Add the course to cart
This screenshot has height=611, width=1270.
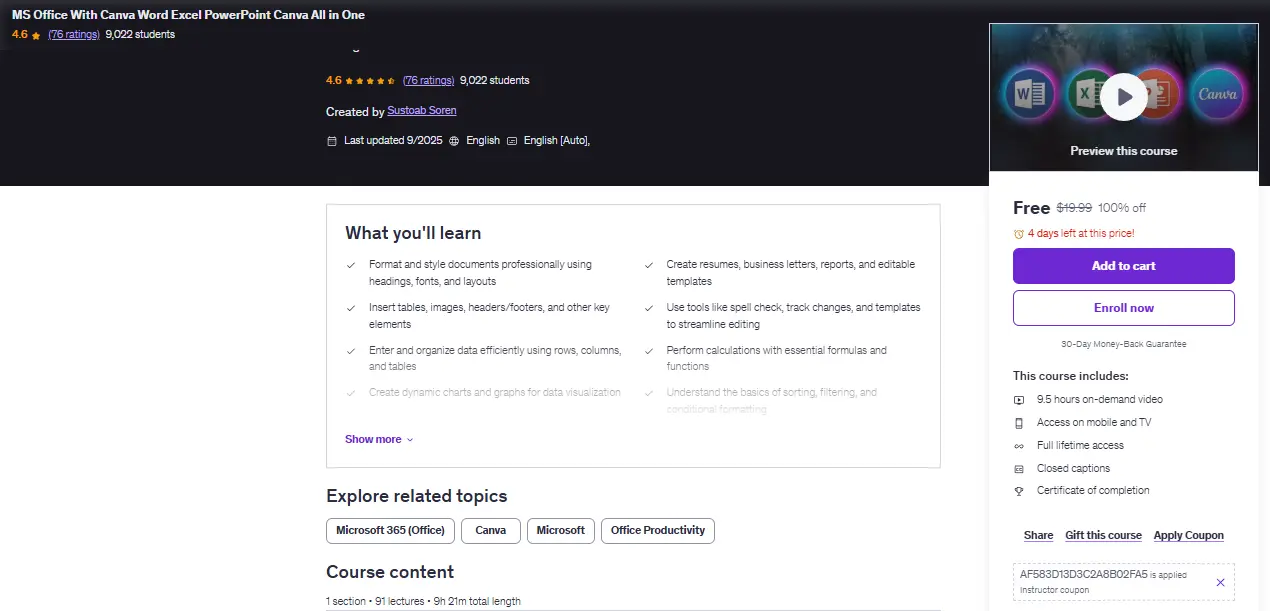pyautogui.click(x=1124, y=266)
